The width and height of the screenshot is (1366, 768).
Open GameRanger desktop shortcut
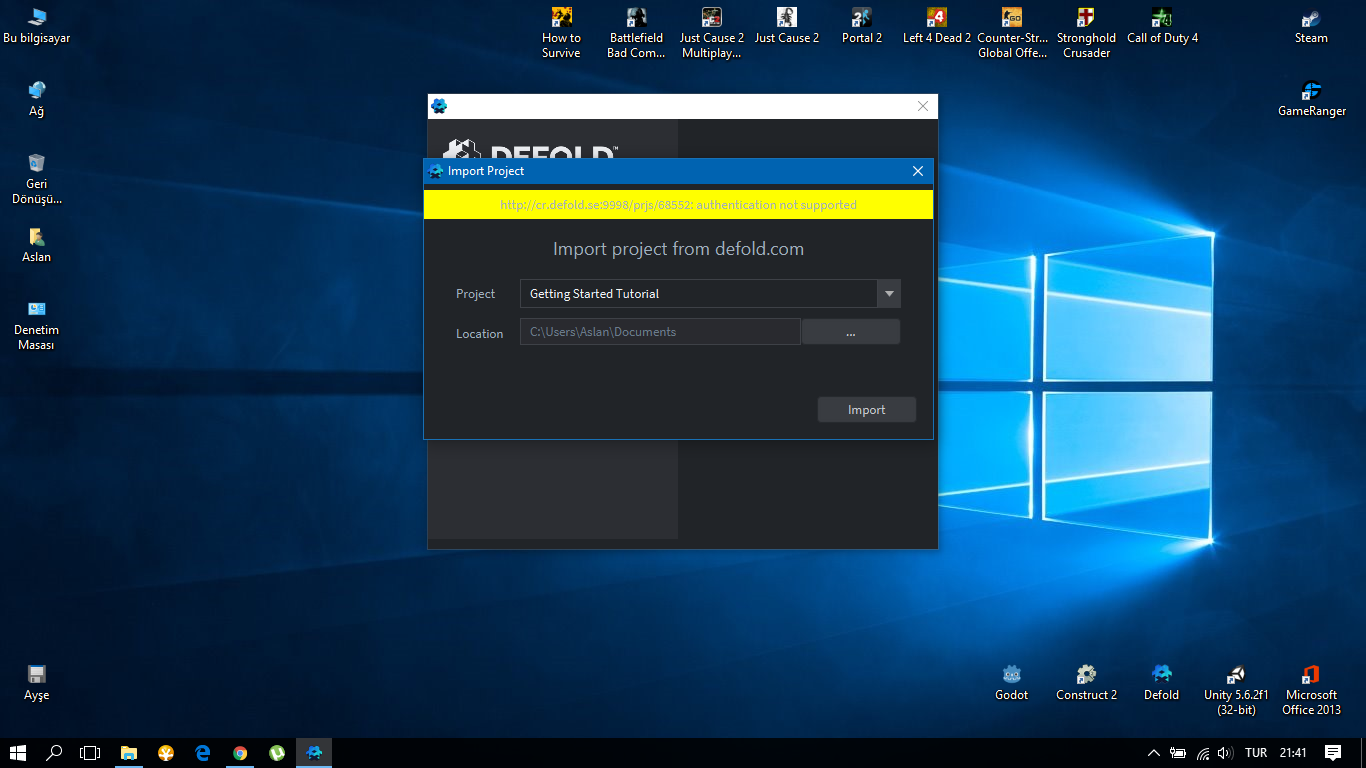(1311, 100)
